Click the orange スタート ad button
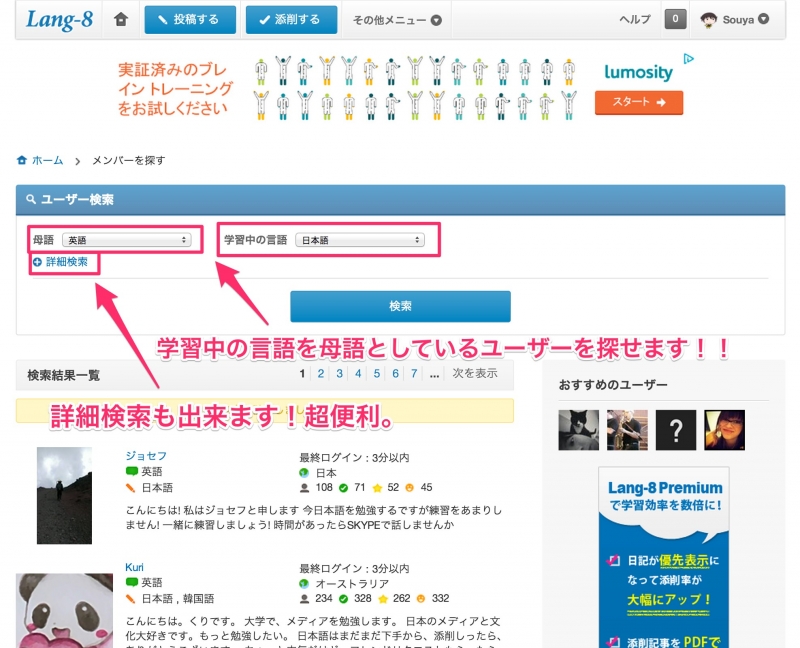Image resolution: width=800 pixels, height=648 pixels. [x=638, y=102]
